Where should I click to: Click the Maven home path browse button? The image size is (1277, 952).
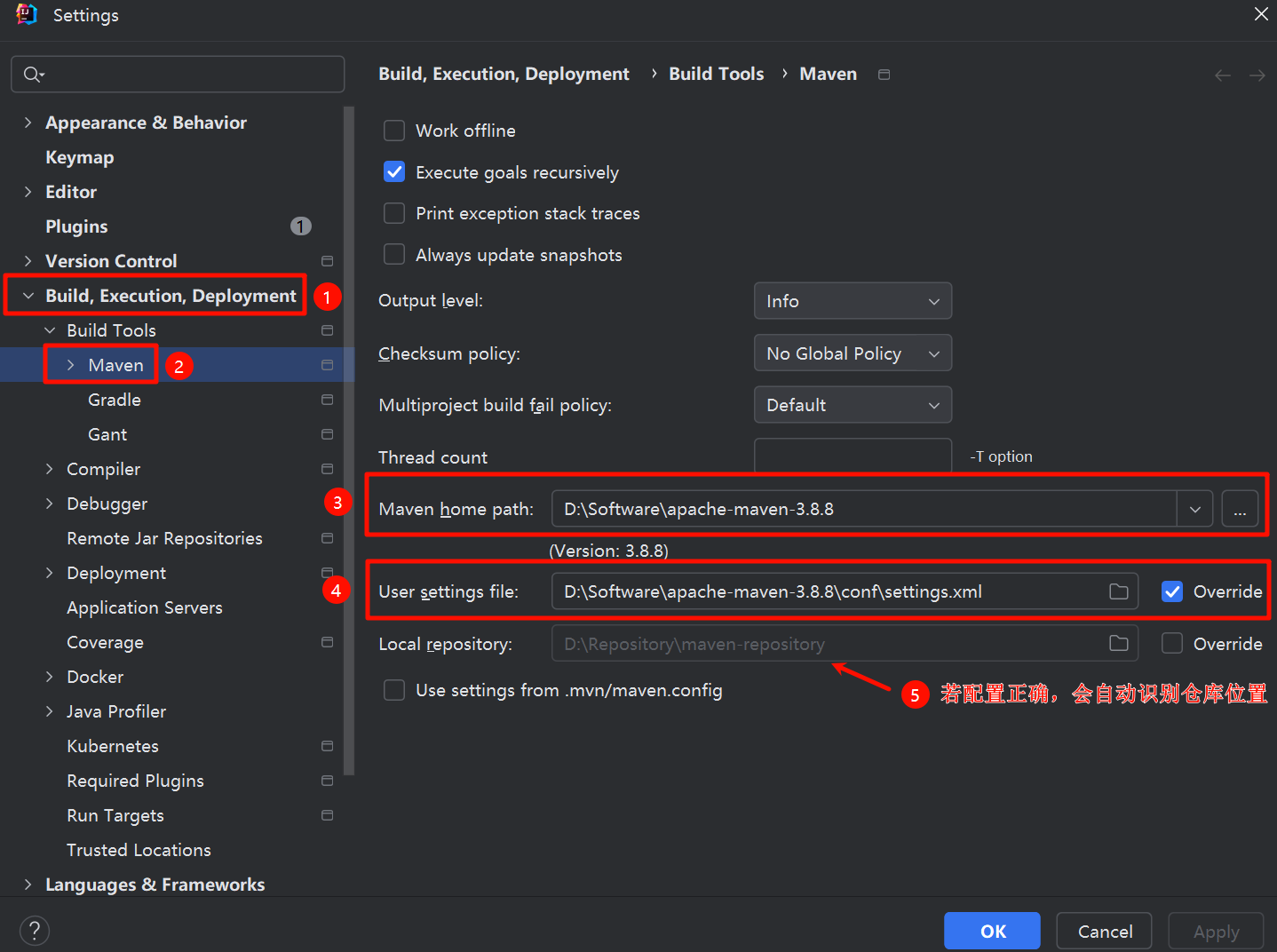[1240, 509]
